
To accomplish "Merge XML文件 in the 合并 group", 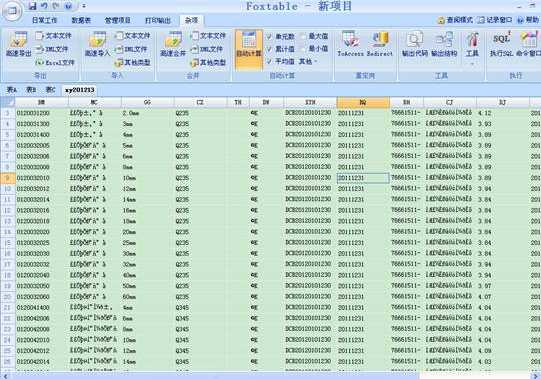I will pos(207,49).
